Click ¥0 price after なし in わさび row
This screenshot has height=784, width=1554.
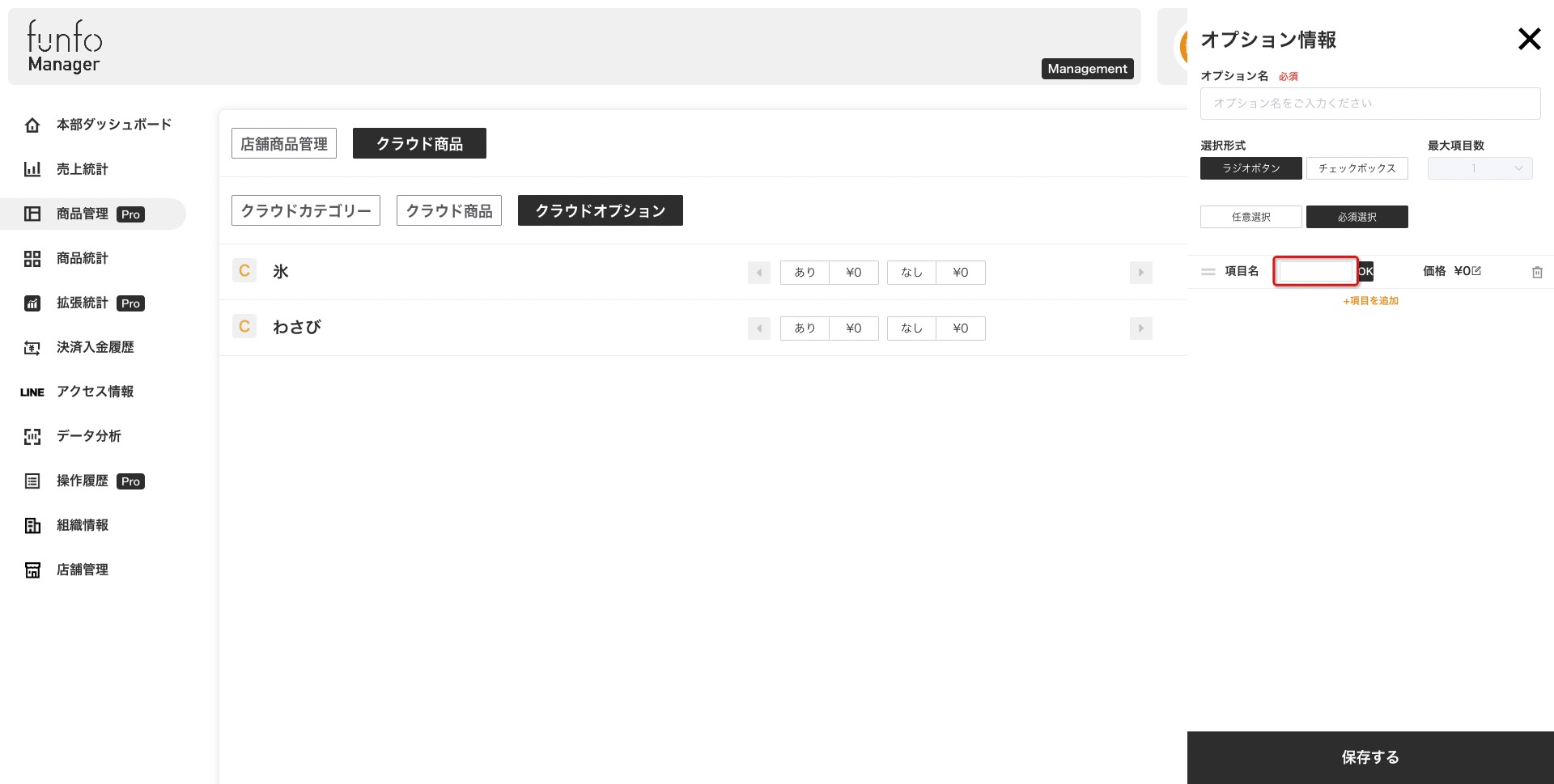click(x=961, y=328)
